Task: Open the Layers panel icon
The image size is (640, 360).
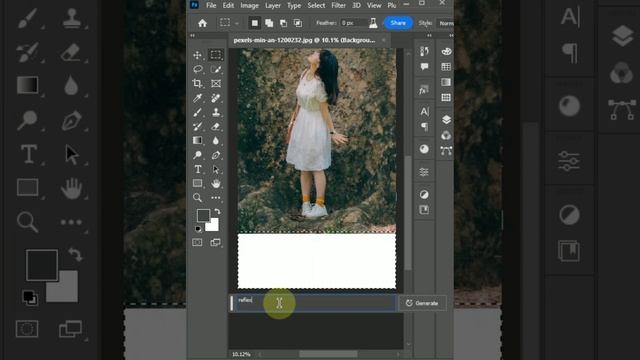Action: pos(446,120)
